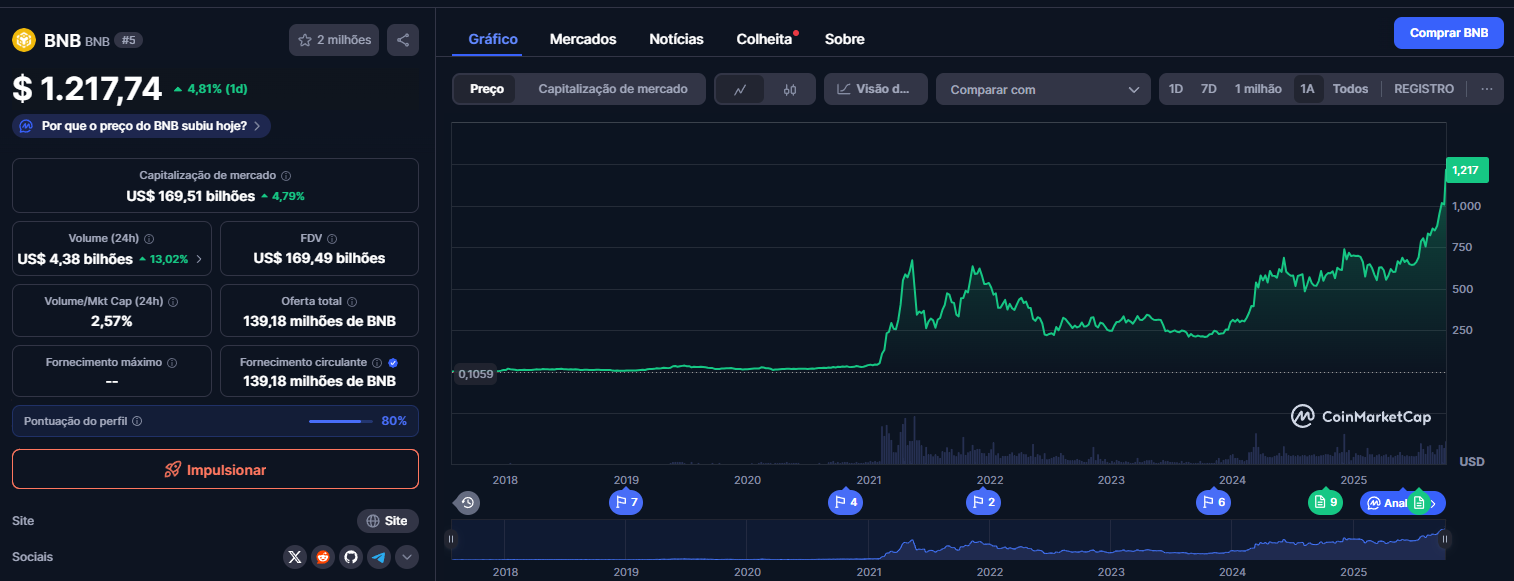Viewport: 1514px width, 581px height.
Task: Open the Comparar com dropdown
Action: pos(1043,89)
